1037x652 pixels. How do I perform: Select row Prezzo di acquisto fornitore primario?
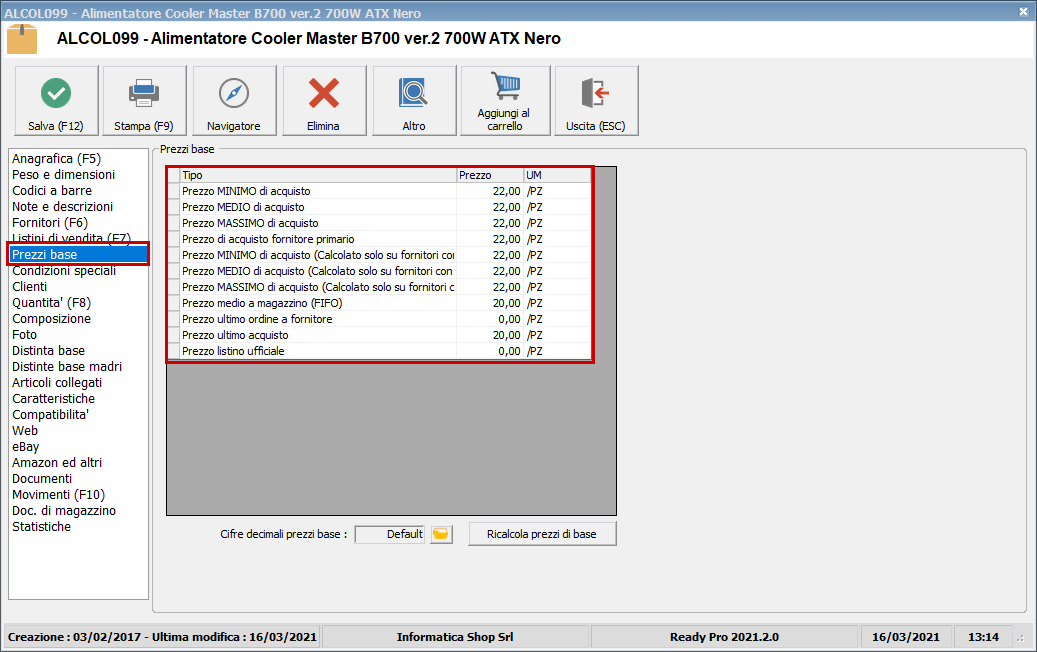[380, 239]
